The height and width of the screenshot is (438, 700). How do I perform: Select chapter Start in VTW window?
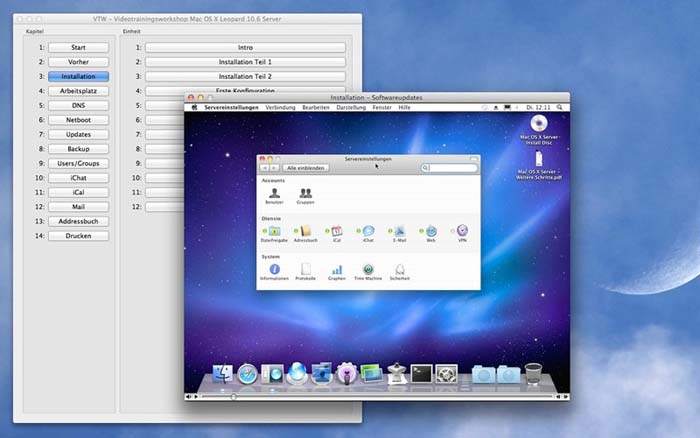(78, 47)
